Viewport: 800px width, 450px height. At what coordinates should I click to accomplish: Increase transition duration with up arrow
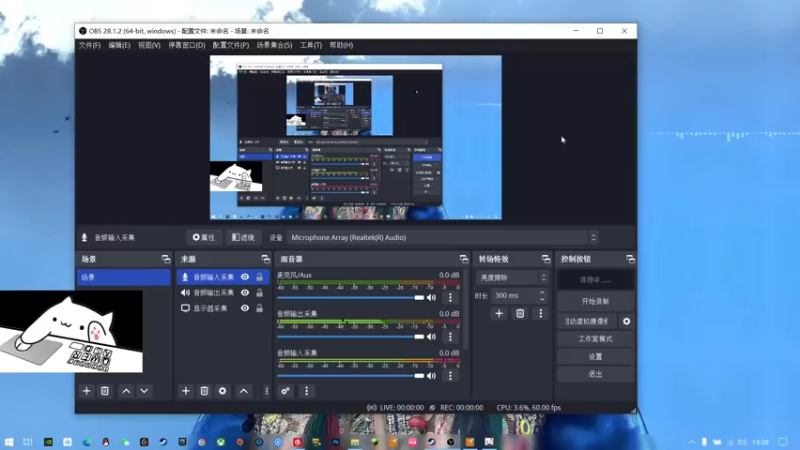[x=542, y=292]
